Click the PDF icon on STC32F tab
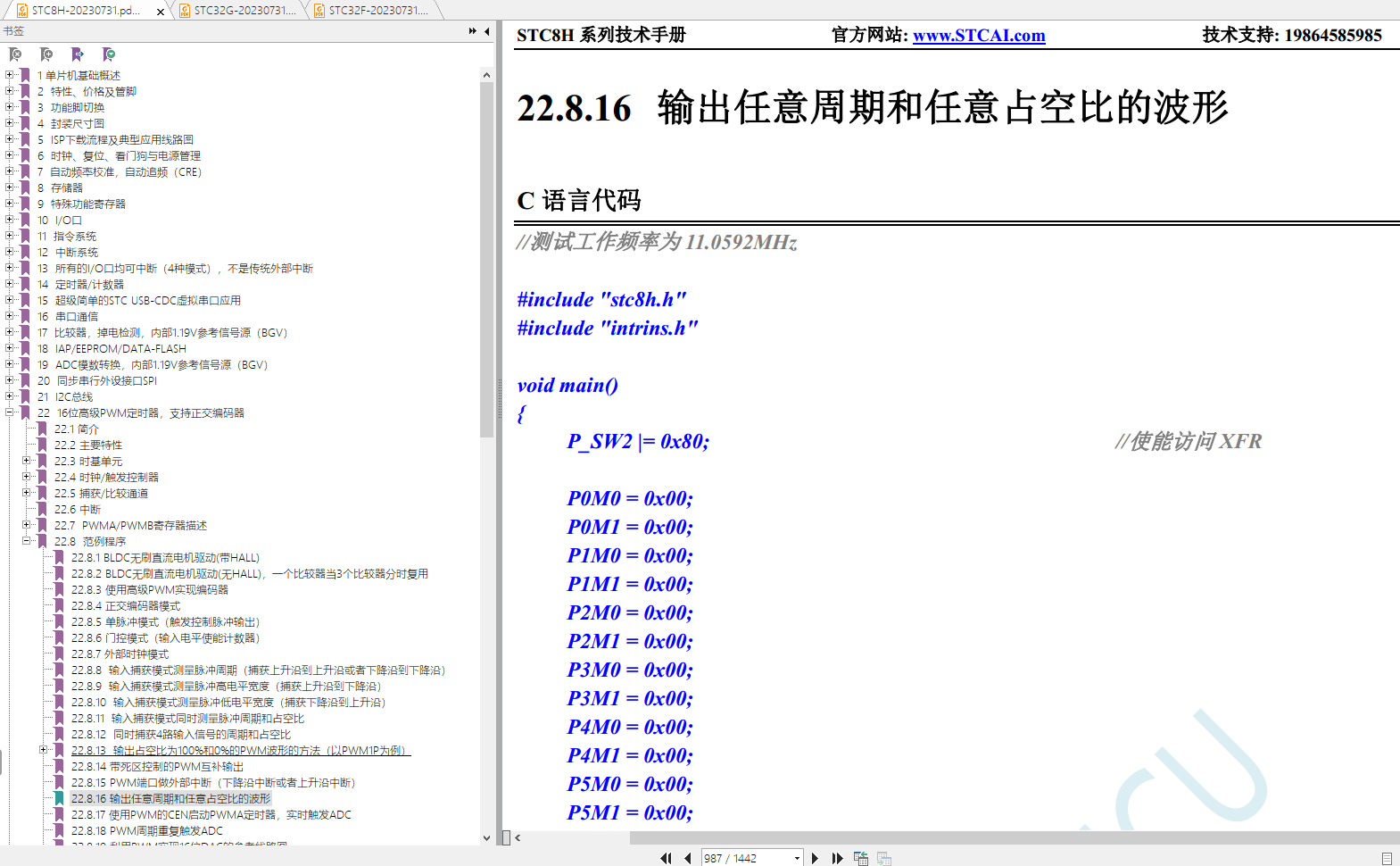The image size is (1400, 866). coord(319,11)
